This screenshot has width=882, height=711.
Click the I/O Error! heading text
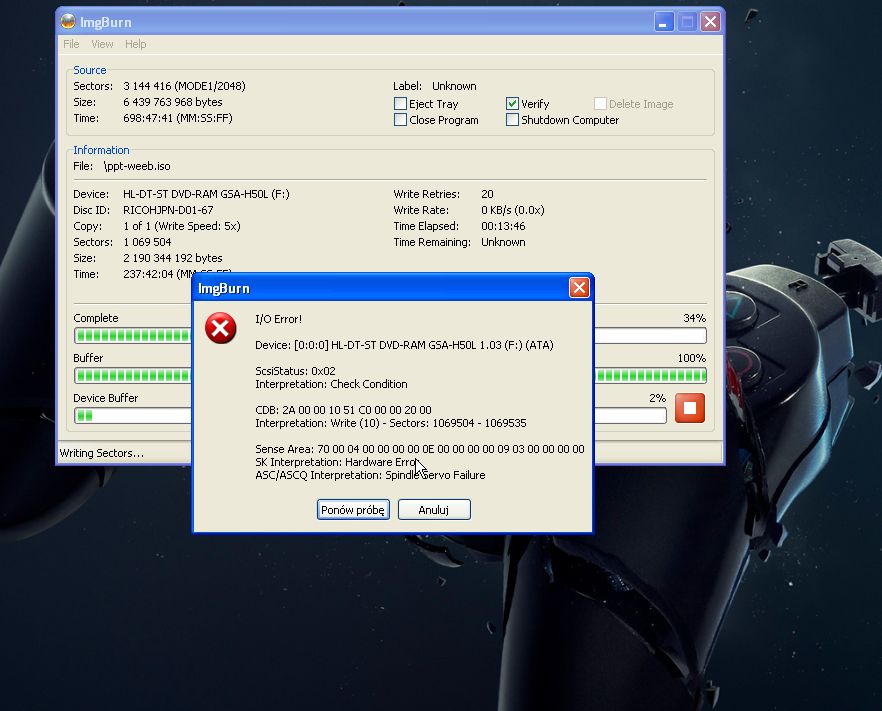tap(278, 319)
